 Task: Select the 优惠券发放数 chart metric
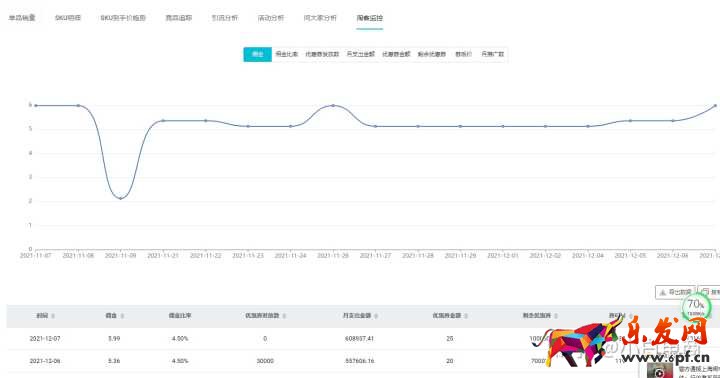coord(322,54)
